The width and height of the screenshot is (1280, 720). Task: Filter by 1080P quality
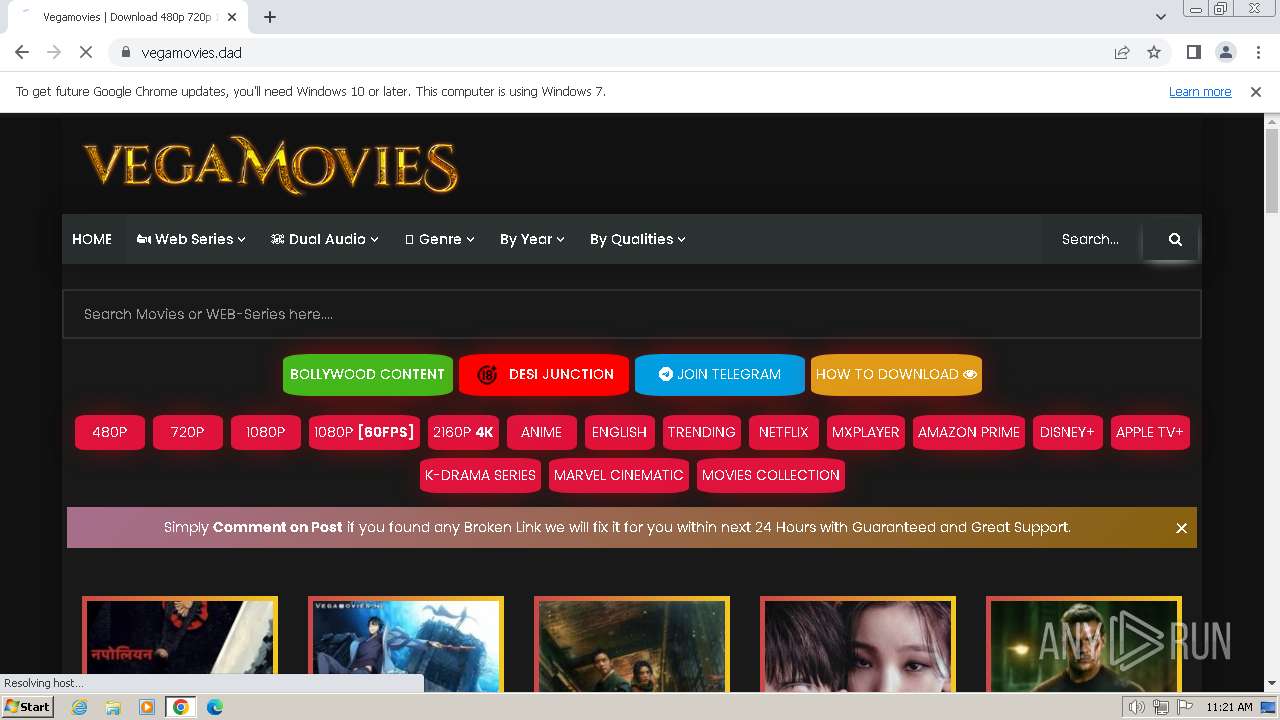266,432
